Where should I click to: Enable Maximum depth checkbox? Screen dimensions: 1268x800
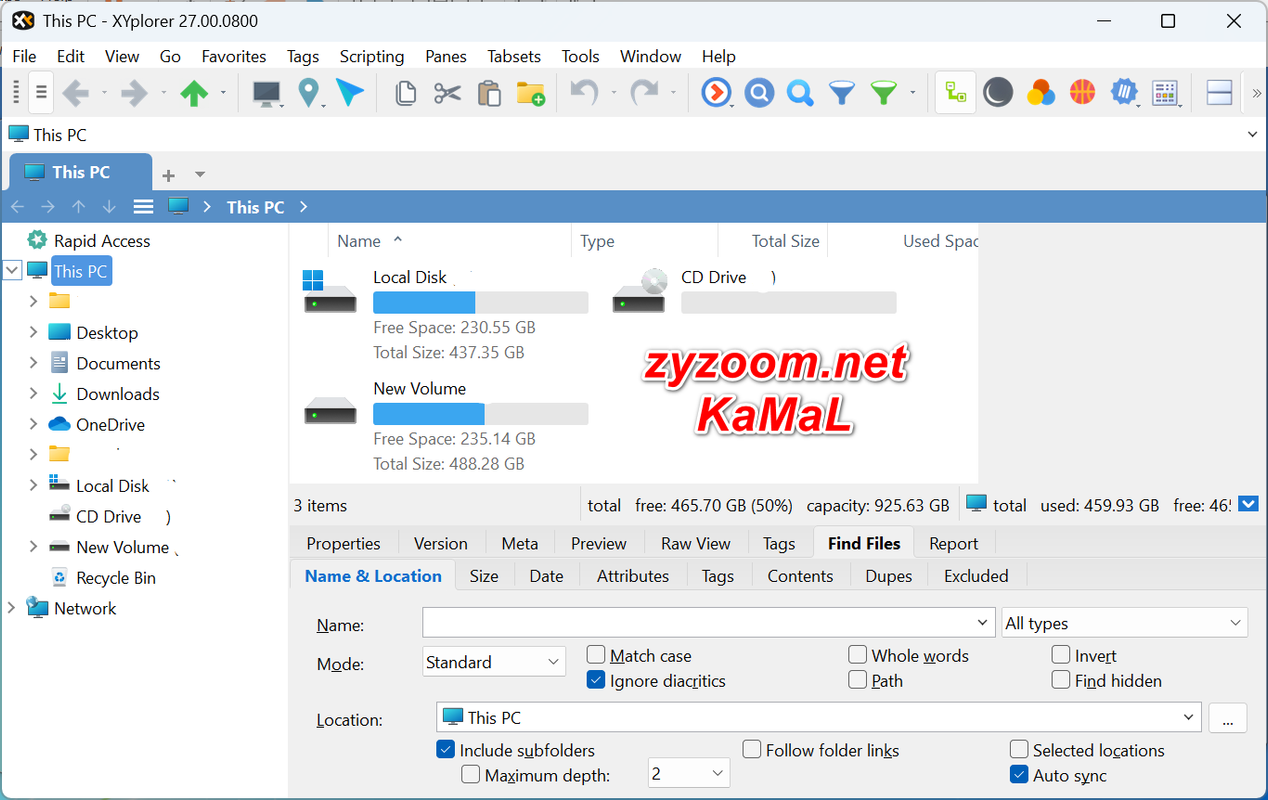pos(471,774)
